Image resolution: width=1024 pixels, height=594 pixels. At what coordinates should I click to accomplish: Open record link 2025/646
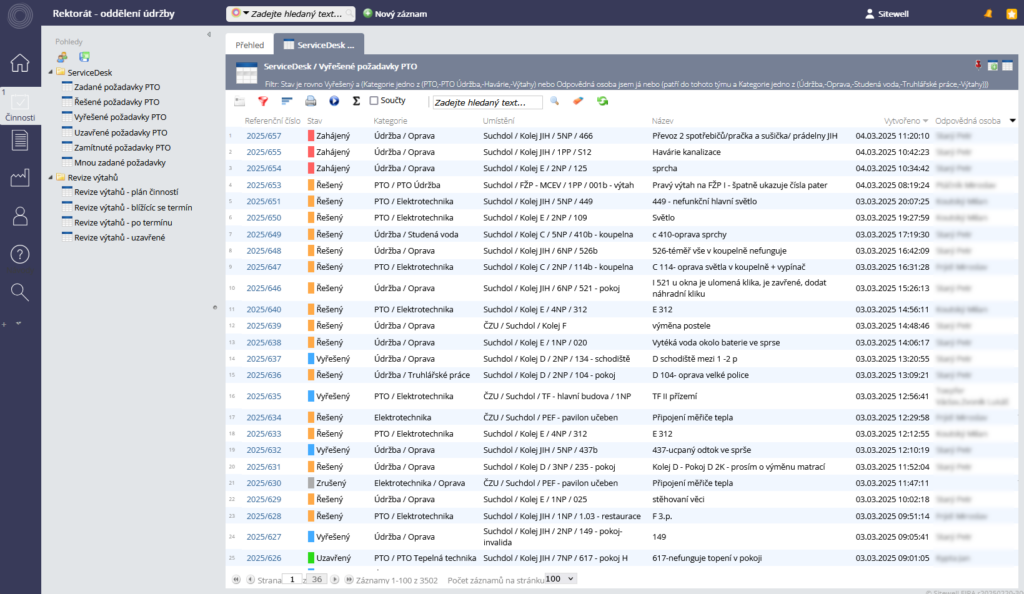point(264,288)
